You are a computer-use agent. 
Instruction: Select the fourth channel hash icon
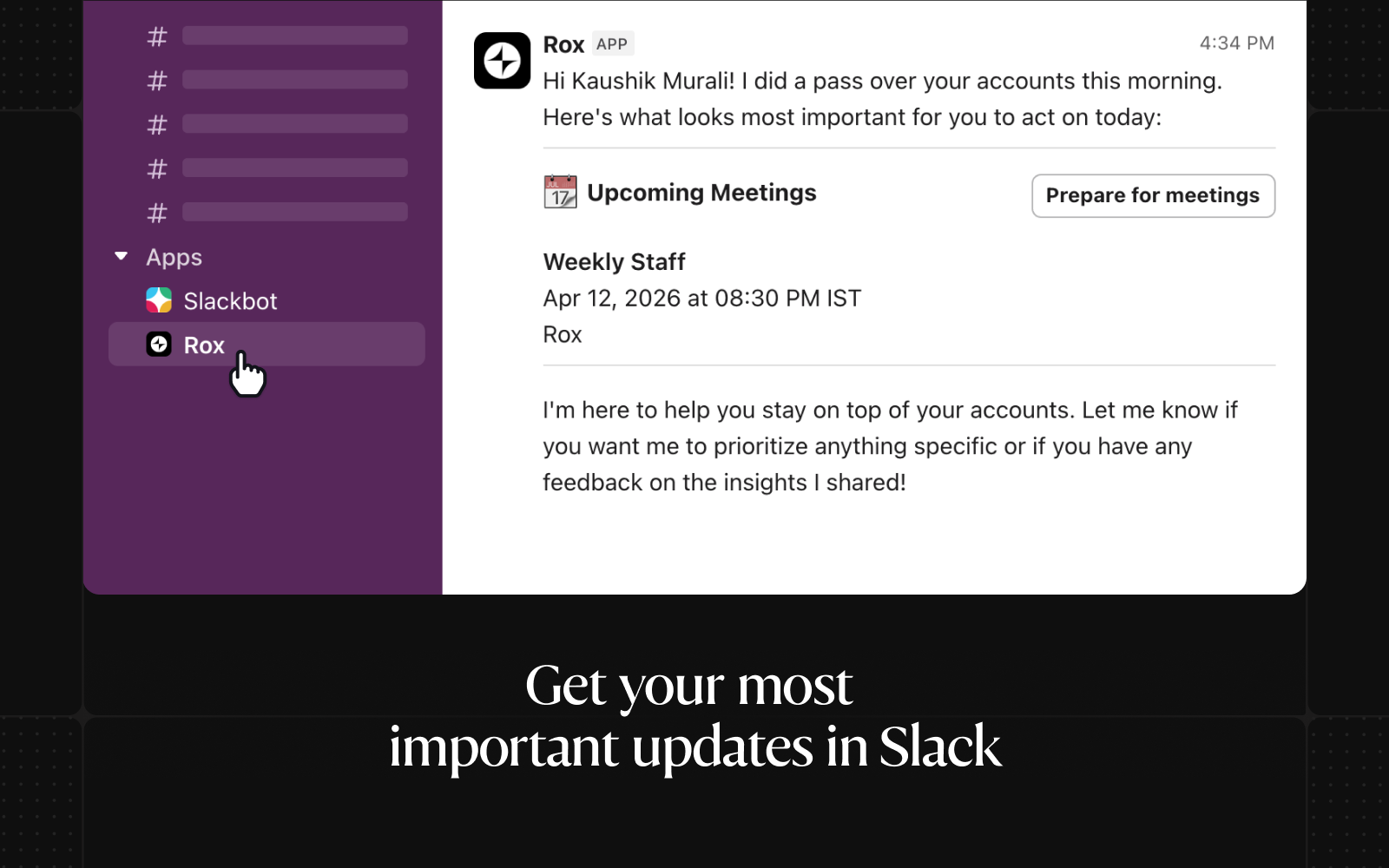[x=157, y=168]
